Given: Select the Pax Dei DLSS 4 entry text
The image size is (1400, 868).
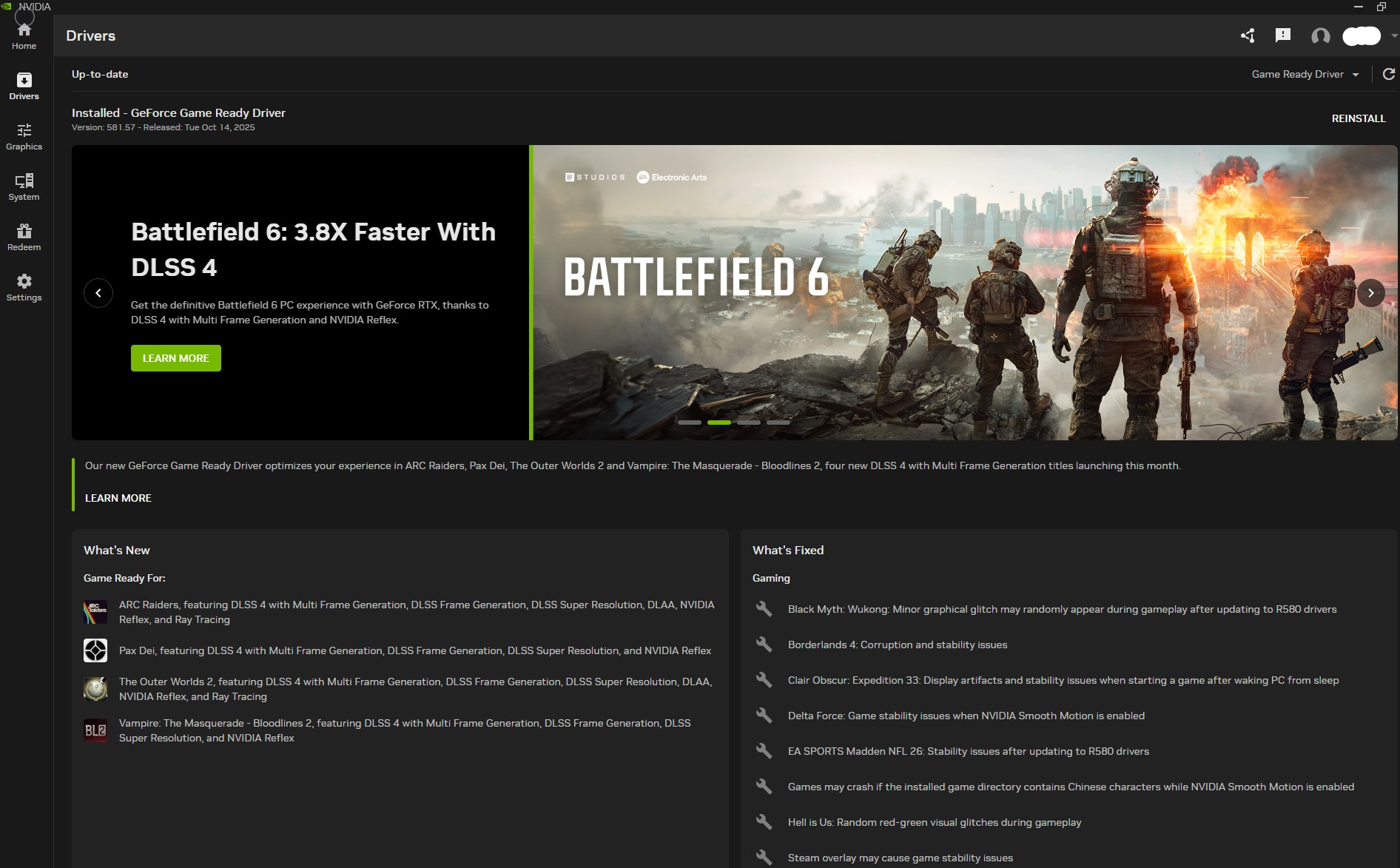Looking at the screenshot, I should point(415,650).
